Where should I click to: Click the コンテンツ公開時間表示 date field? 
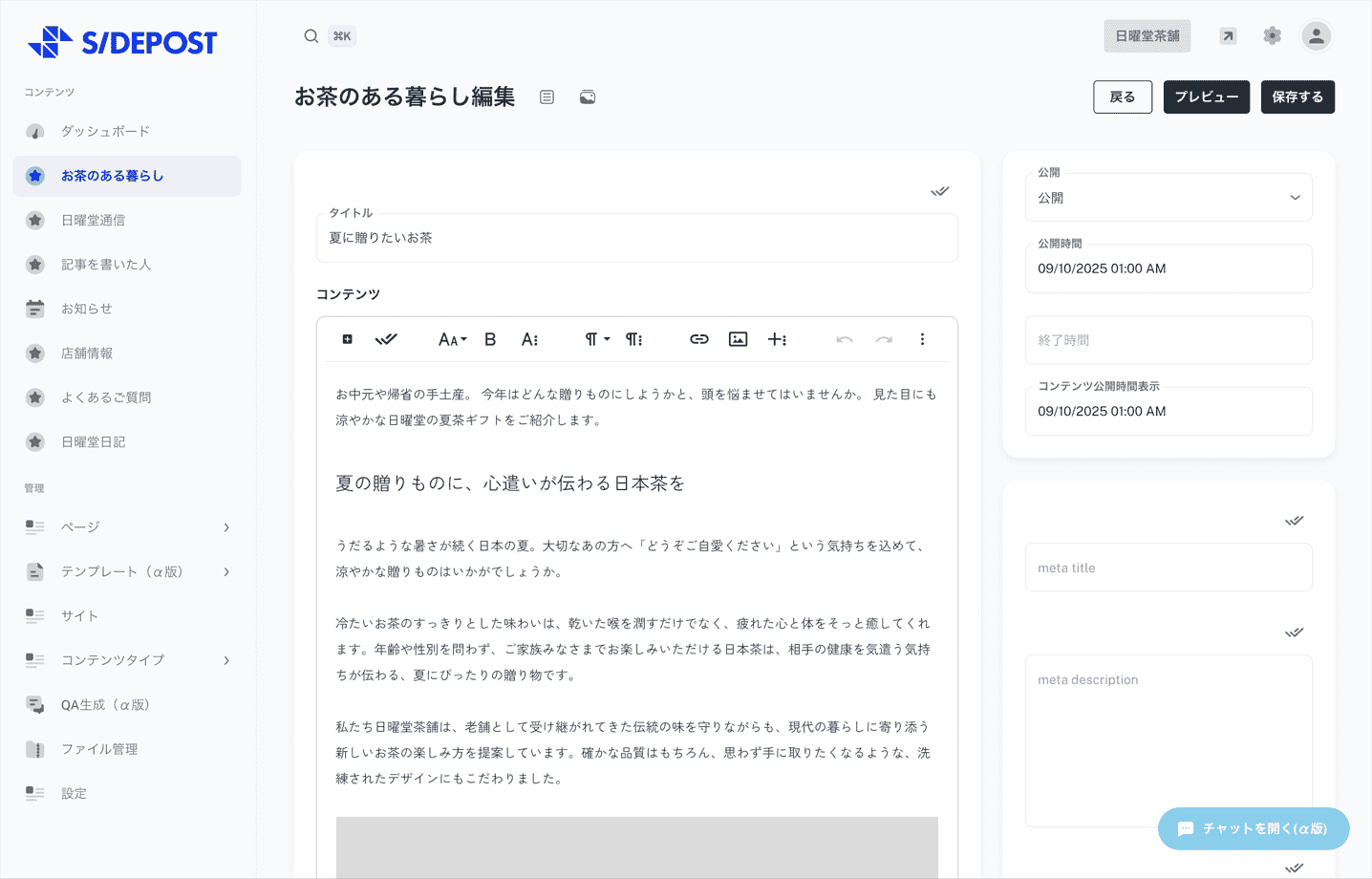pyautogui.click(x=1168, y=411)
